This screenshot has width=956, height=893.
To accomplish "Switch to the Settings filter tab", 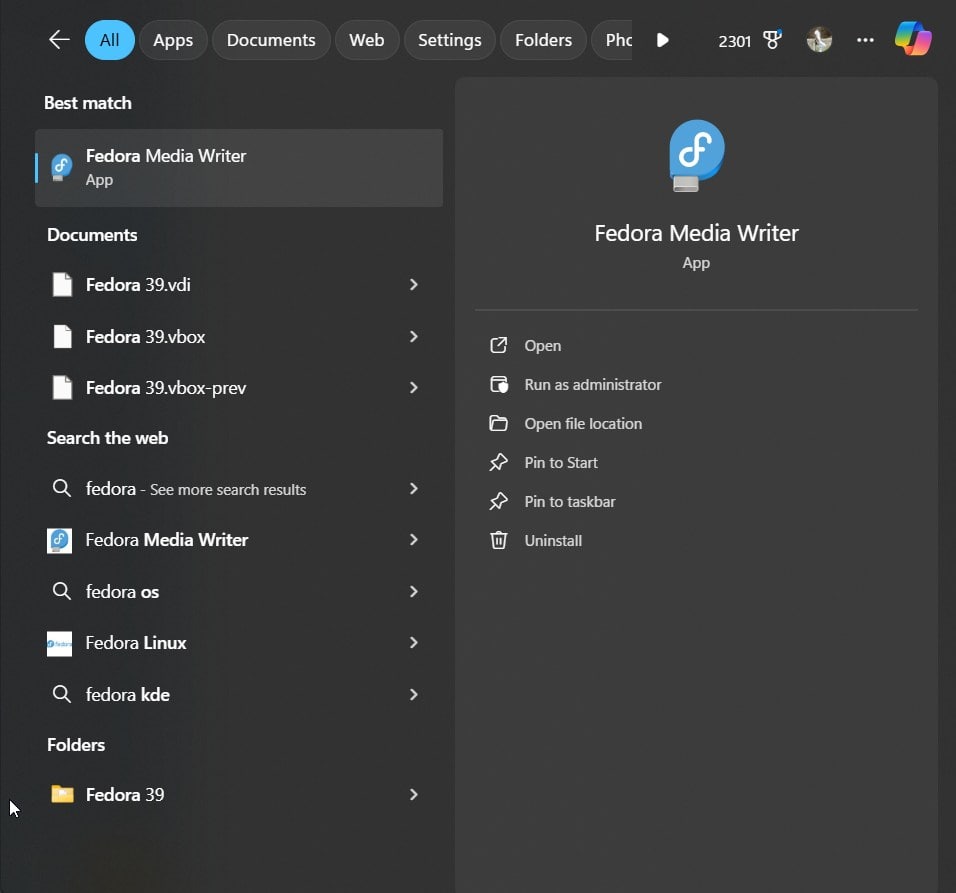I will (450, 40).
